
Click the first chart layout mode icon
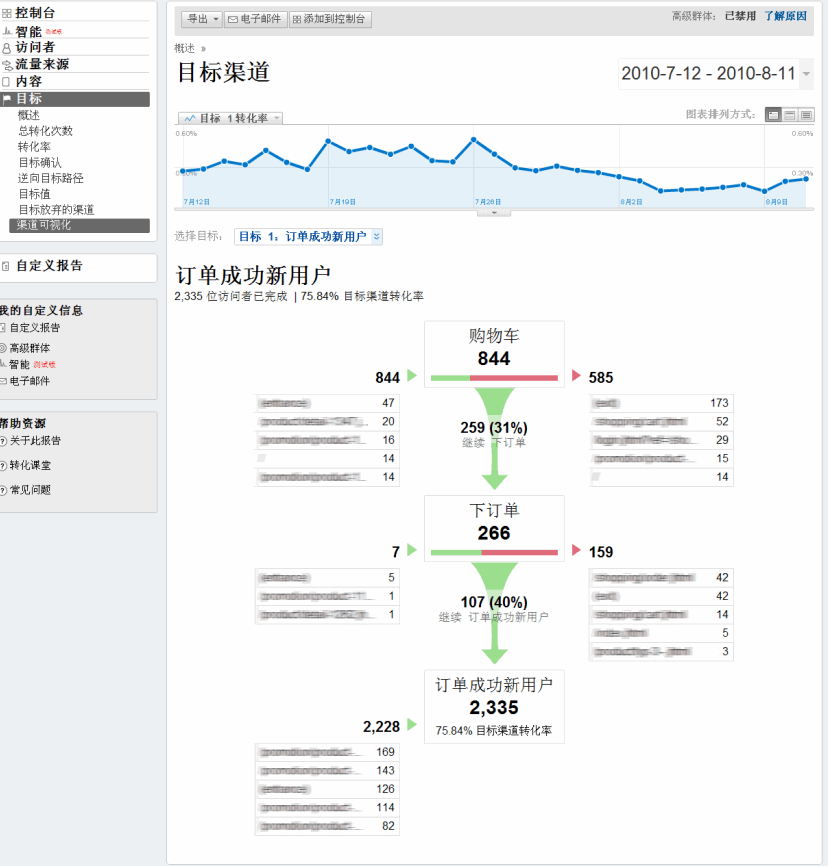(773, 115)
